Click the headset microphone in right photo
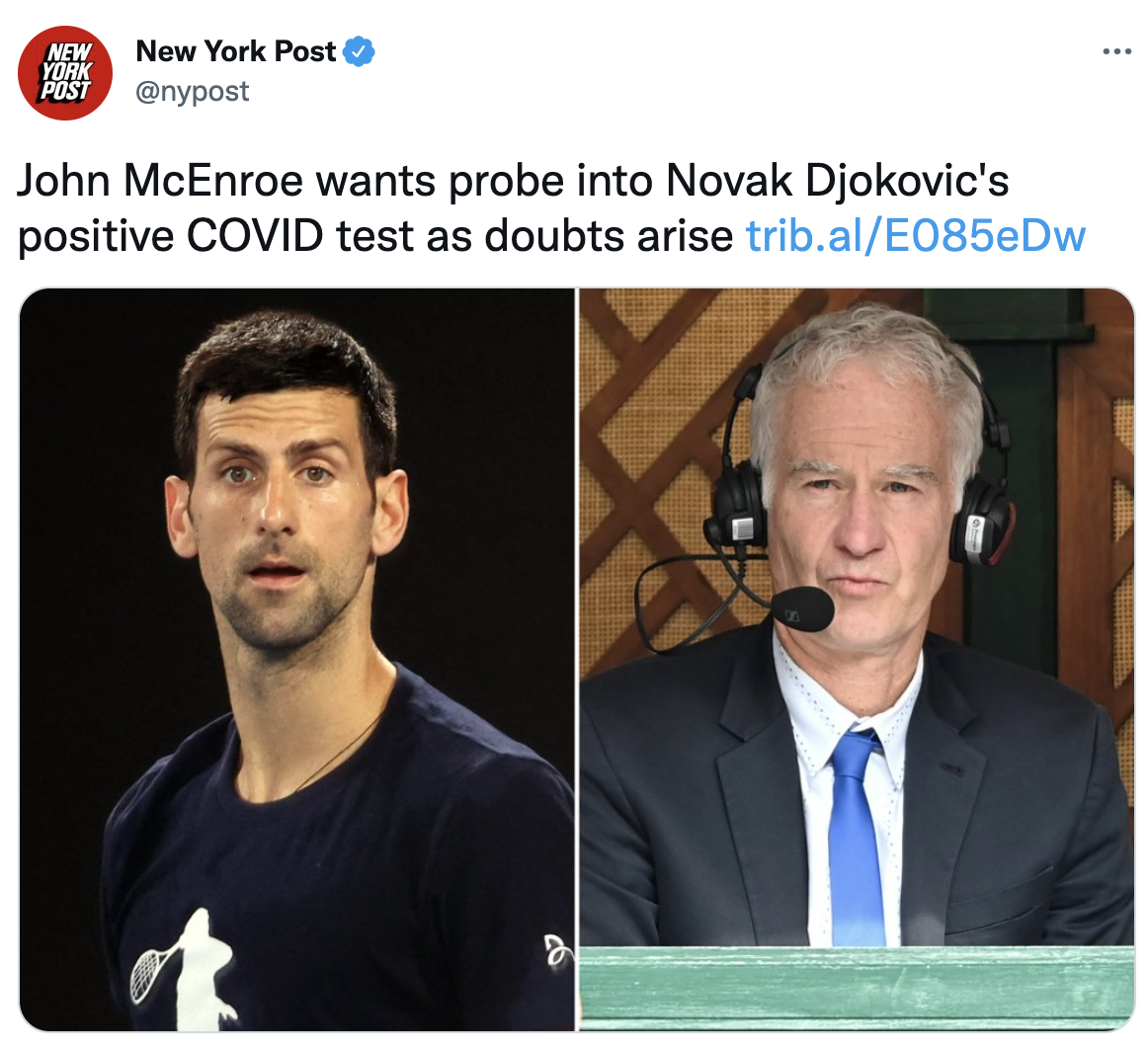 [803, 608]
